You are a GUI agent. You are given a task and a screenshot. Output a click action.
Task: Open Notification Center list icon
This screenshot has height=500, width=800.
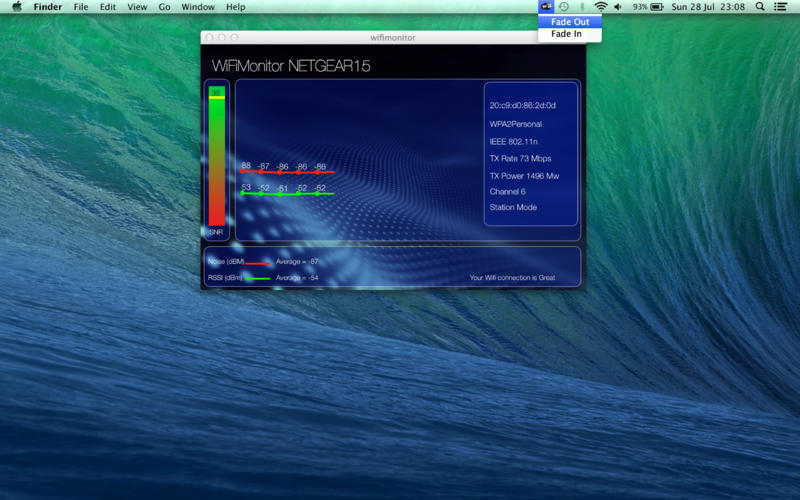pos(780,7)
